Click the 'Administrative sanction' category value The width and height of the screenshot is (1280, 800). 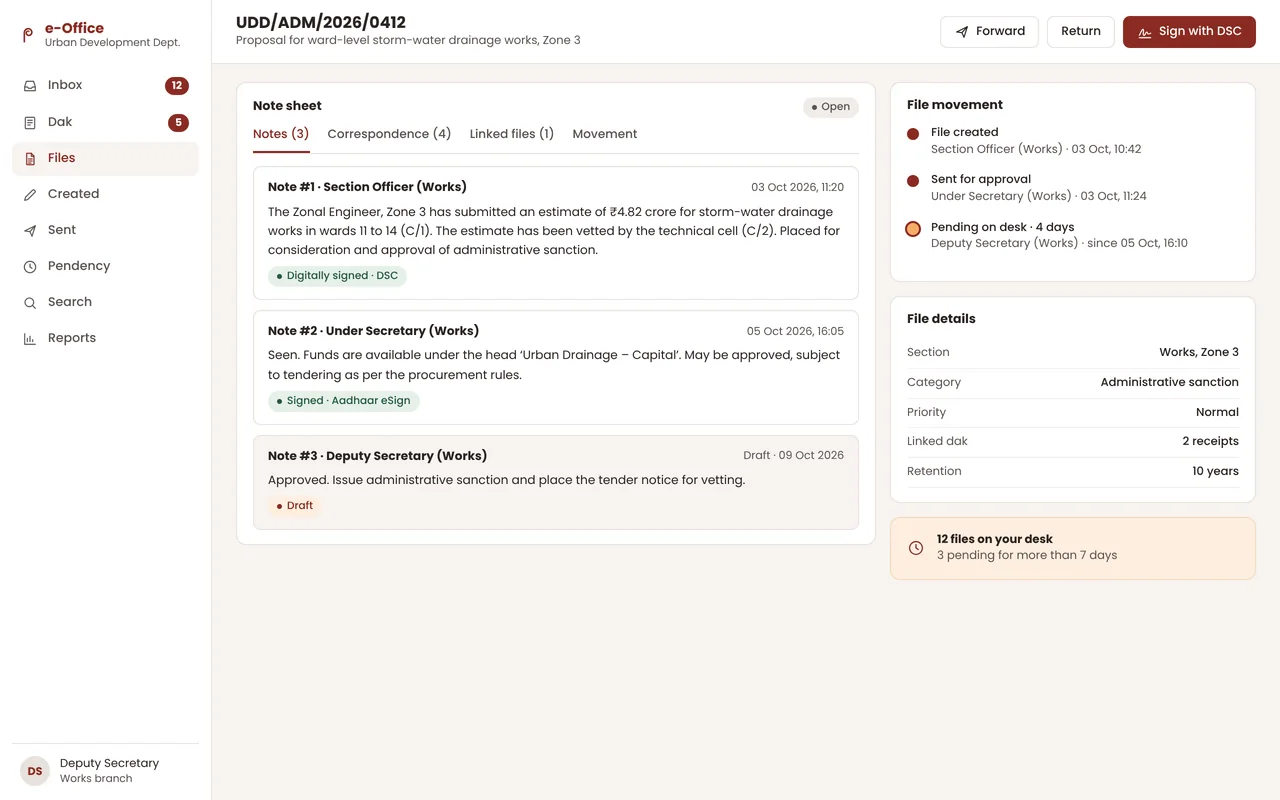pyautogui.click(x=1169, y=382)
